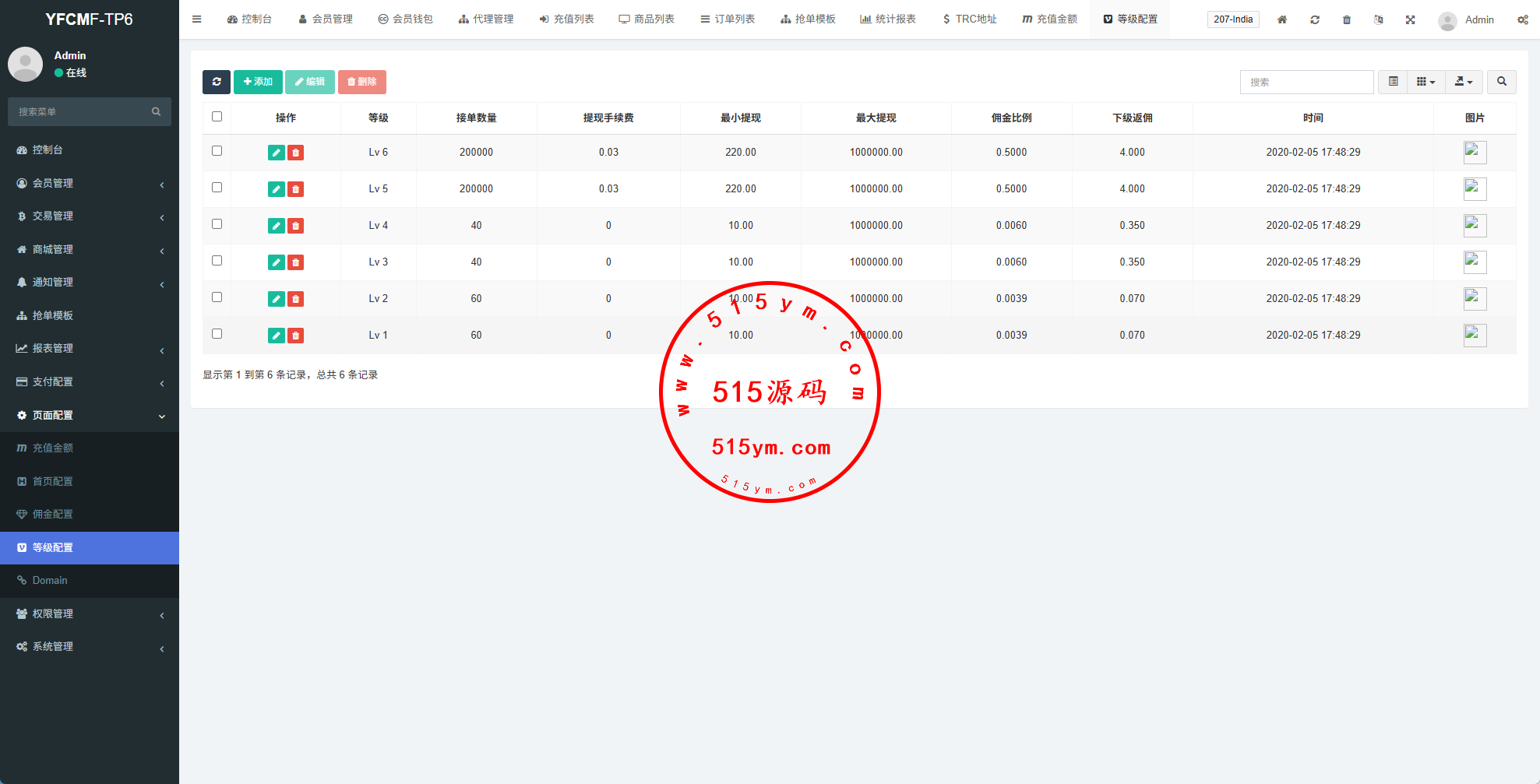The height and width of the screenshot is (784, 1540).
Task: Open the columns visibility dropdown
Action: tap(1425, 82)
